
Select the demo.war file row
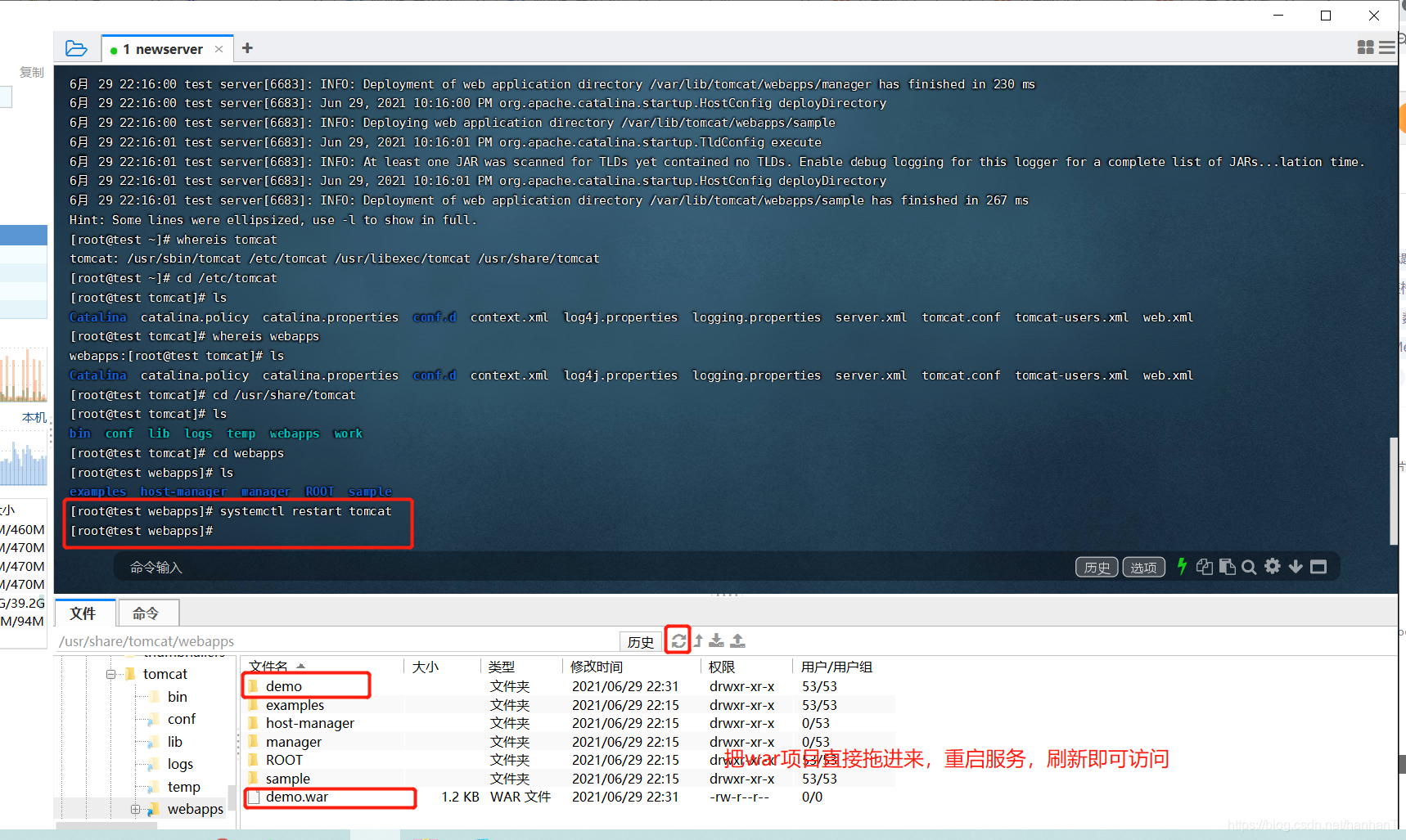pyautogui.click(x=569, y=797)
